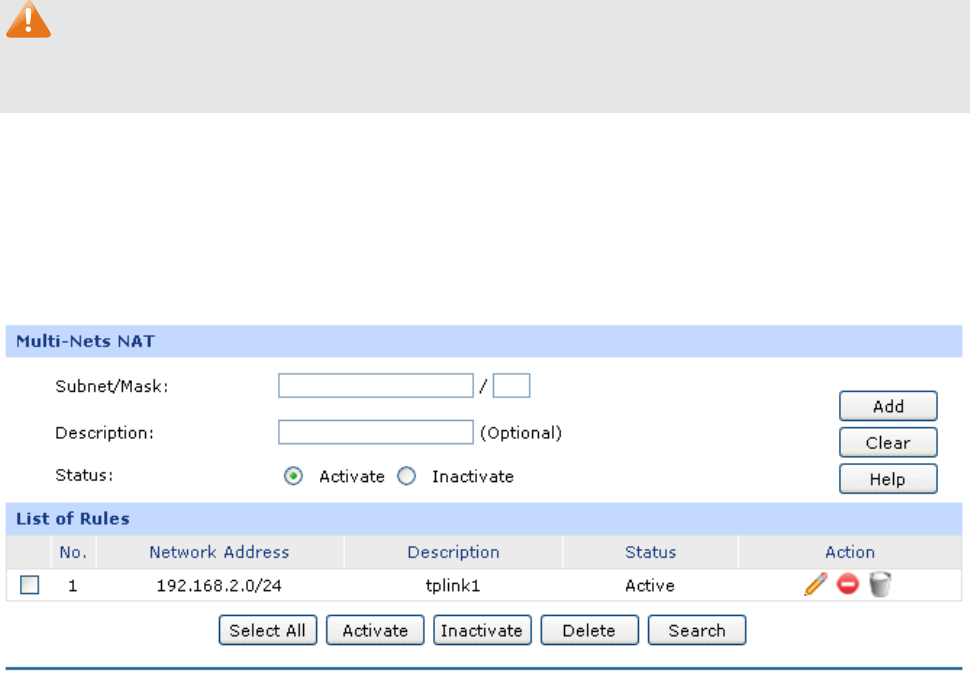Click the Add button
This screenshot has height=676, width=970.
point(888,406)
